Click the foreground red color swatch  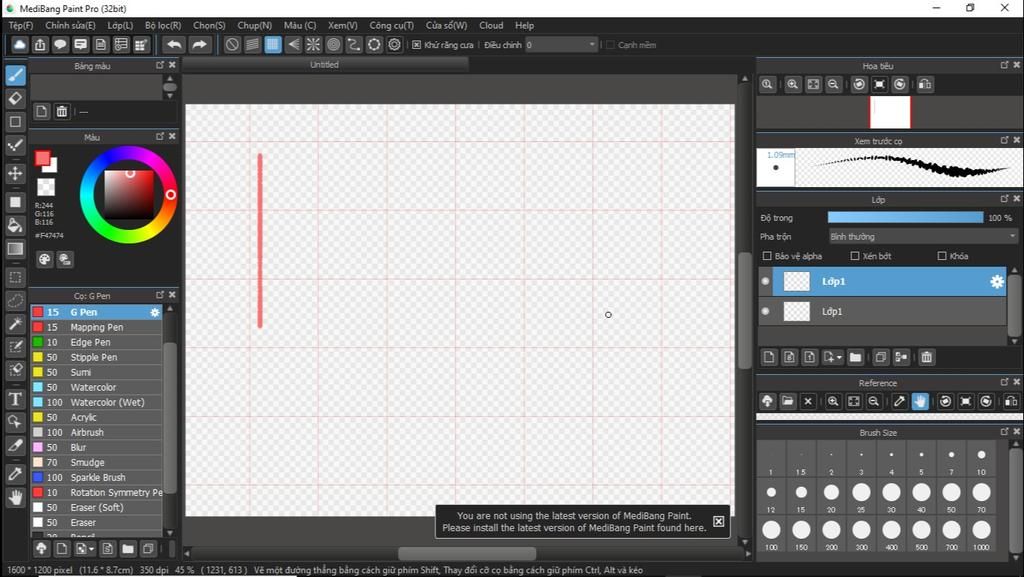[x=42, y=159]
